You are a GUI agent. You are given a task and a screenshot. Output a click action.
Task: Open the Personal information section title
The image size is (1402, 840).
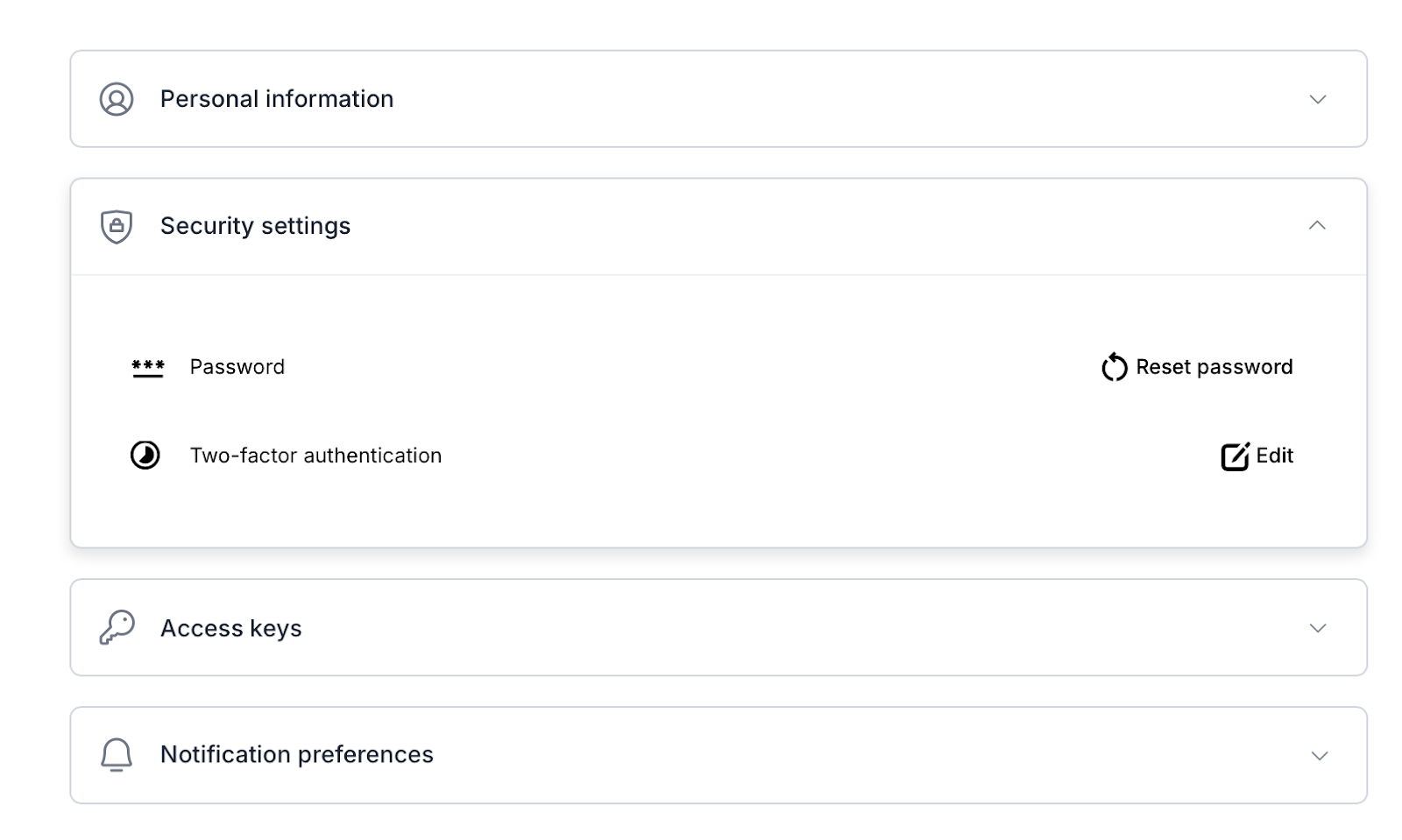(277, 99)
